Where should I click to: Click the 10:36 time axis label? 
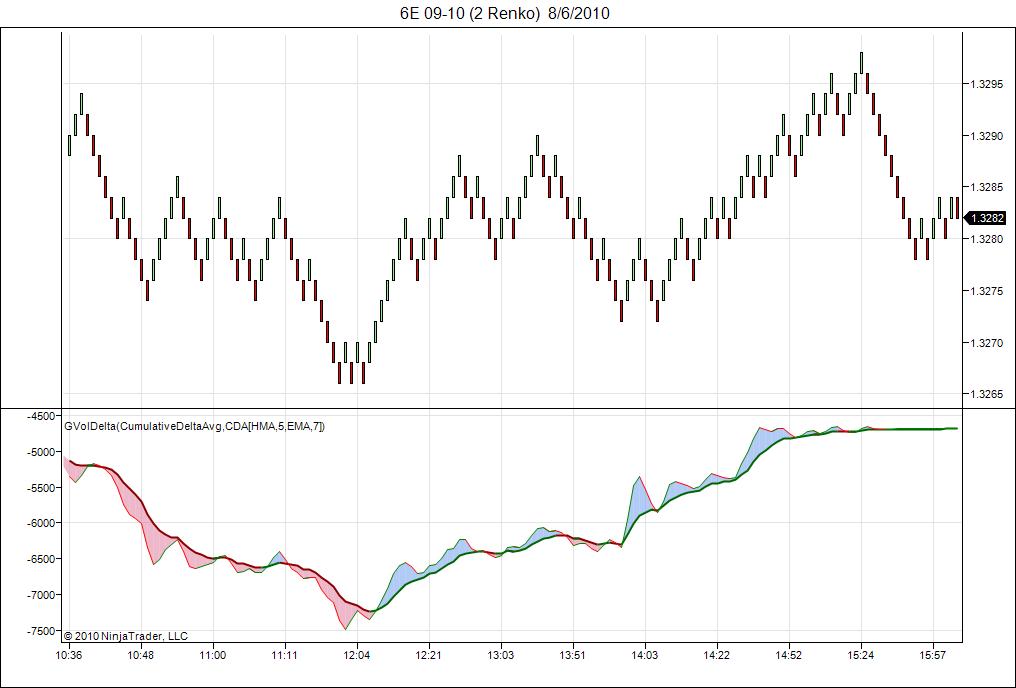(x=69, y=655)
